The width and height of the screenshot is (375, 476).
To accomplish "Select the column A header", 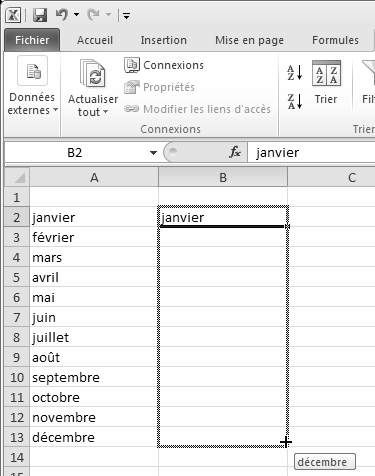I will pyautogui.click(x=94, y=177).
